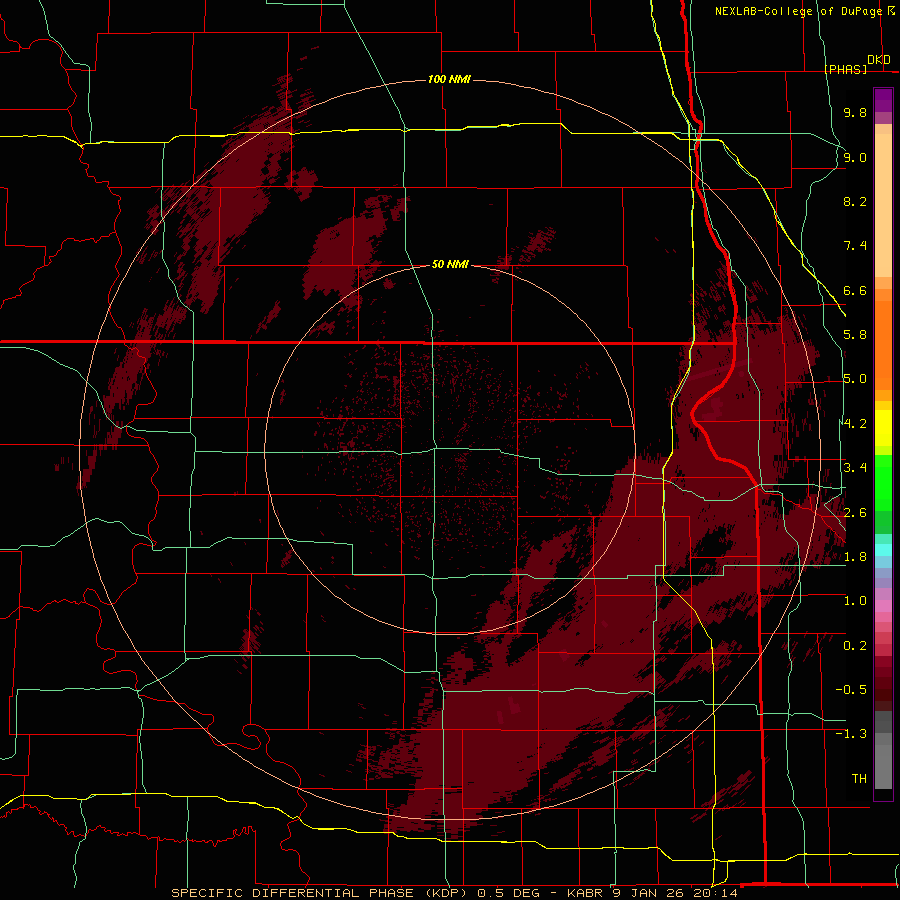The width and height of the screenshot is (900, 900).
Task: Pick the bright green band on the colorbar
Action: click(x=883, y=483)
